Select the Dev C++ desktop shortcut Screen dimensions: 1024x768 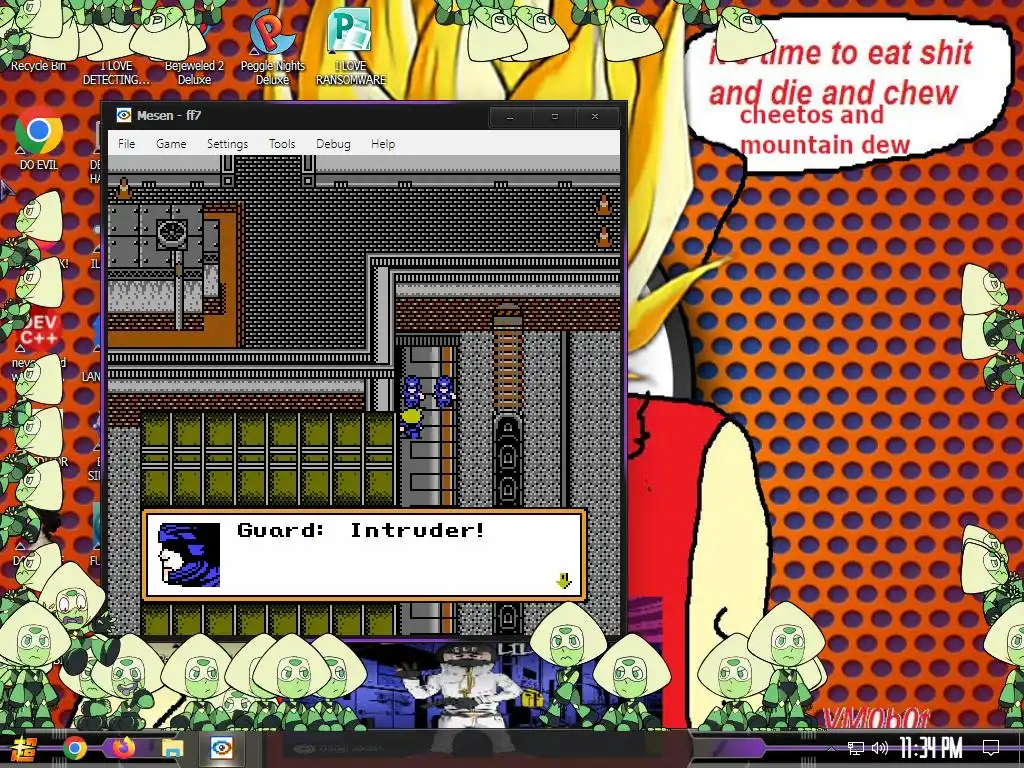tap(39, 346)
